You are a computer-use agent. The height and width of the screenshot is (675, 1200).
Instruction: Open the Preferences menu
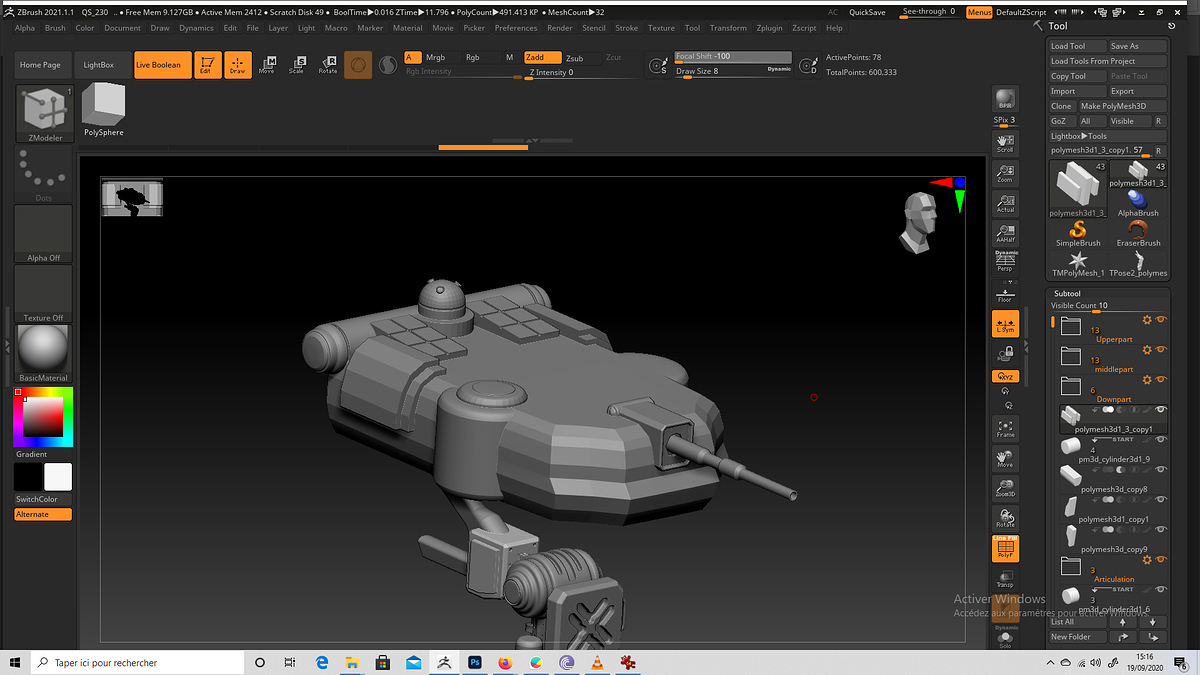(516, 28)
